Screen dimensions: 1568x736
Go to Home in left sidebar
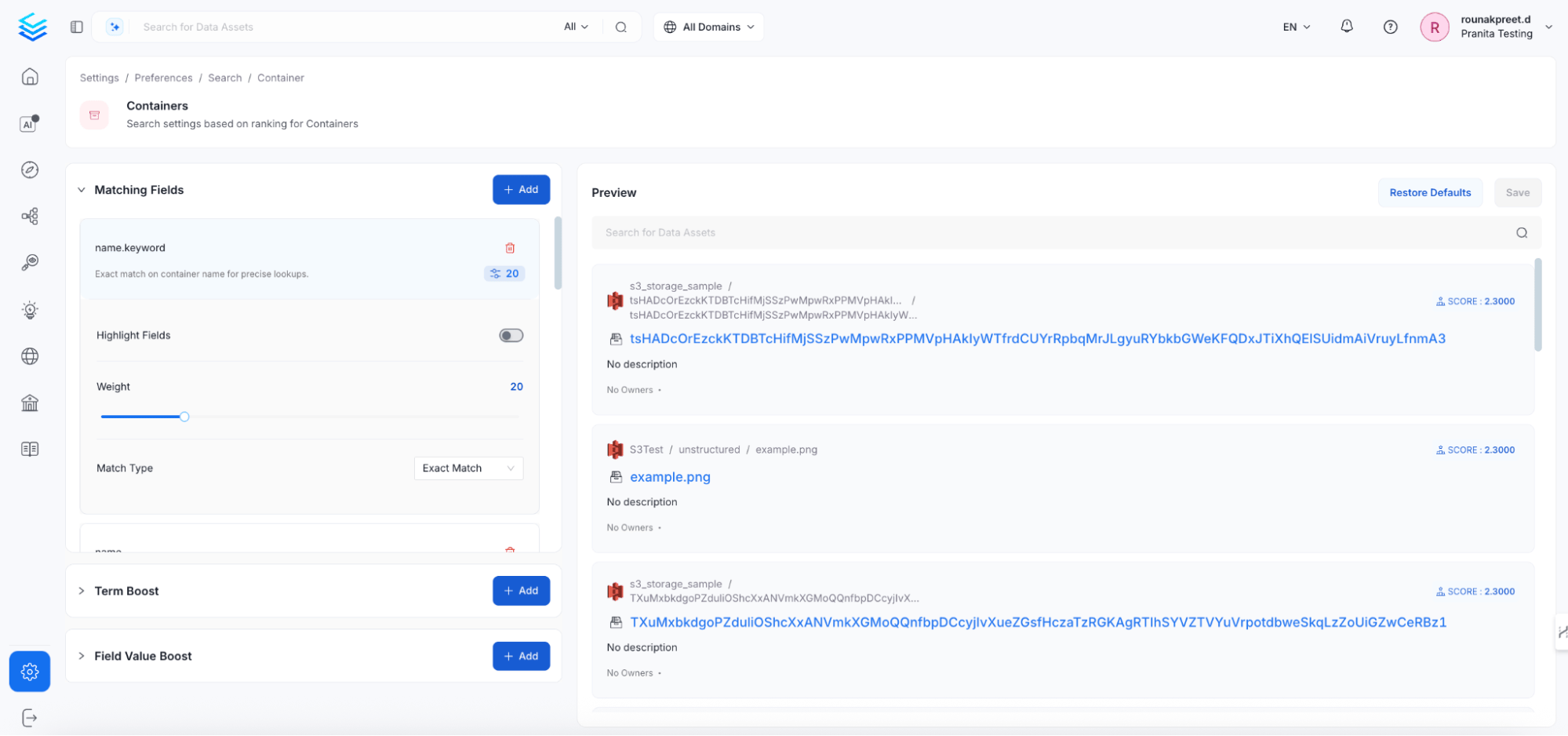click(30, 77)
